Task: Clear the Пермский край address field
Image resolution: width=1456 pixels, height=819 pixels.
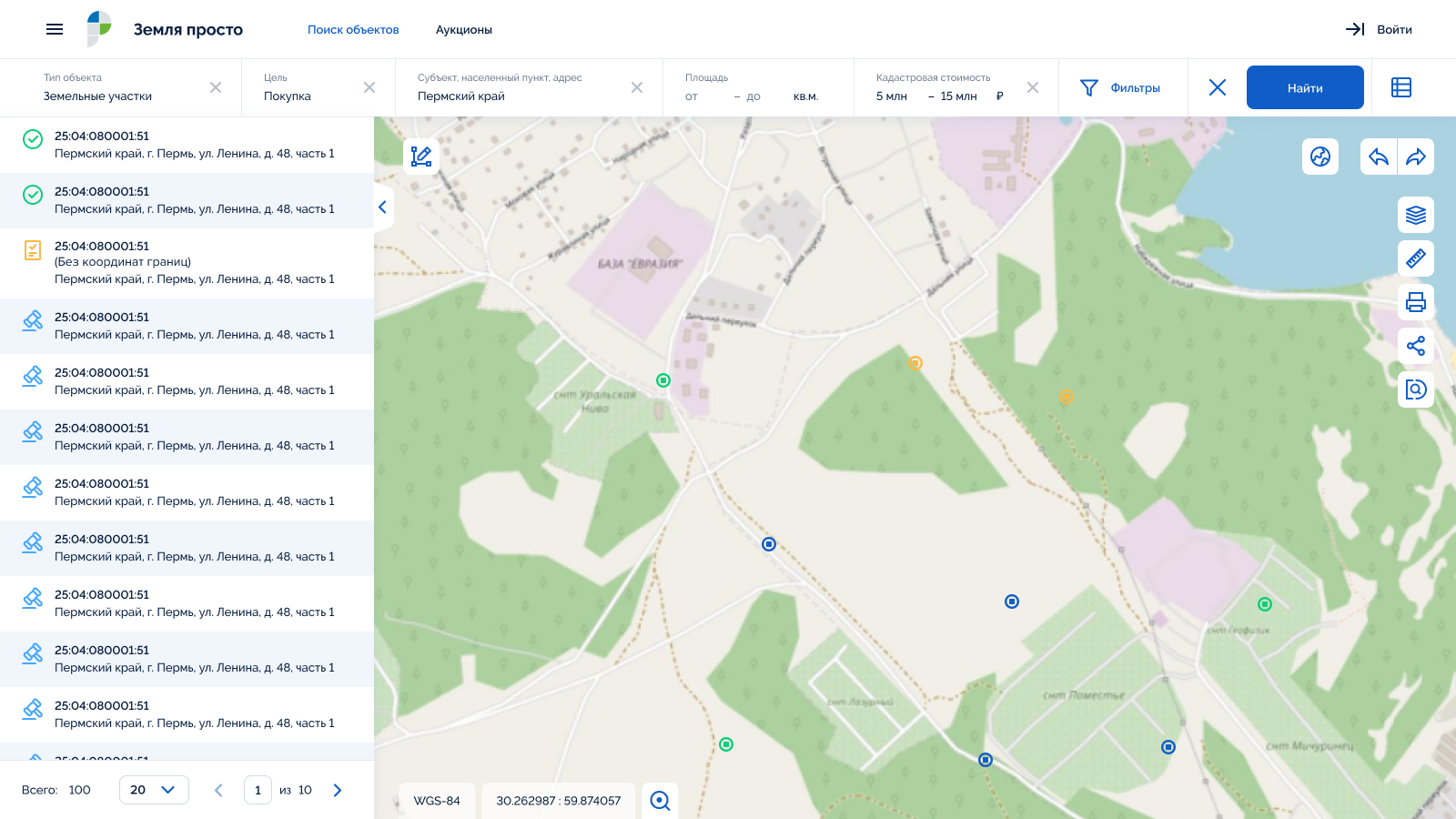Action: [x=637, y=87]
